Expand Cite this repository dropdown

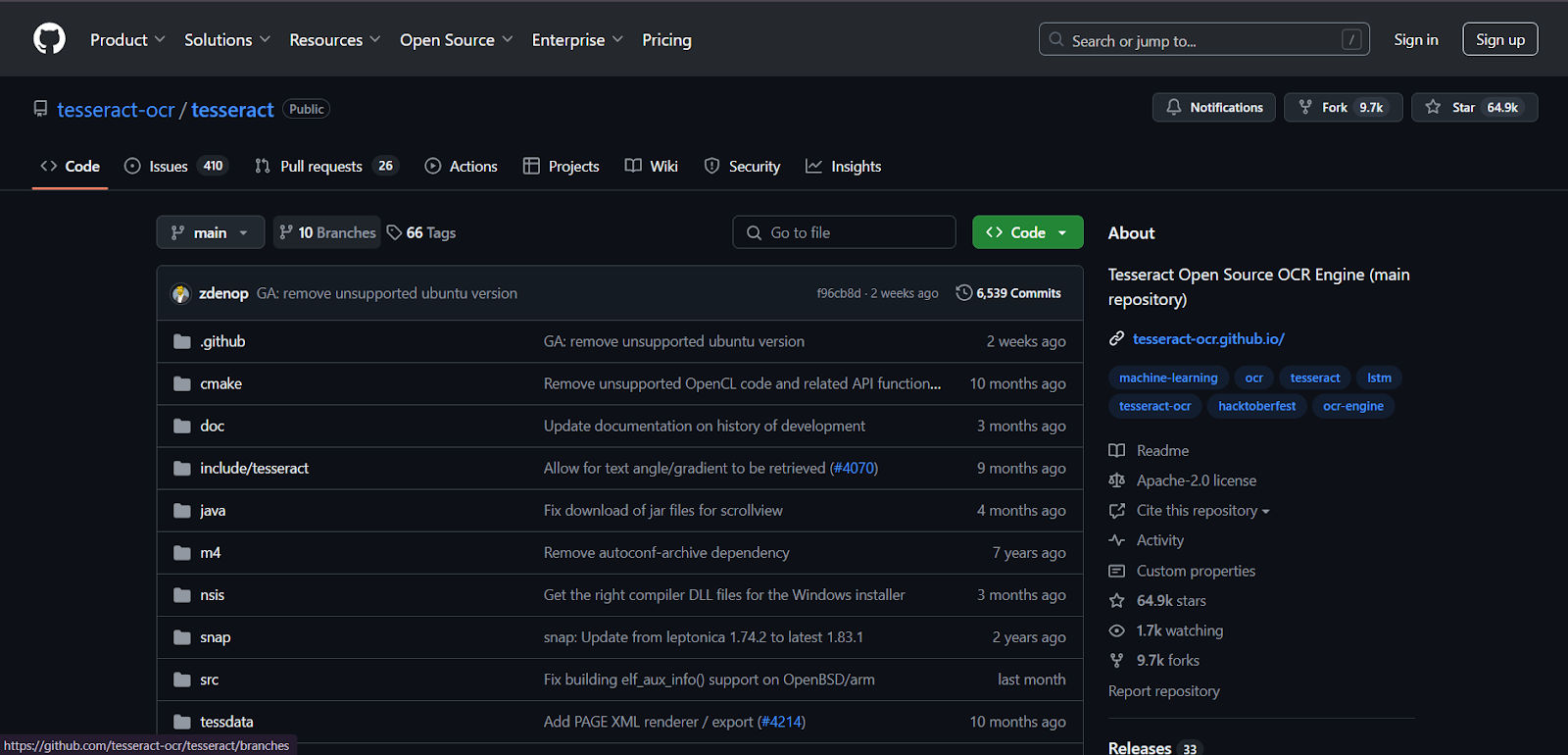click(x=1202, y=511)
